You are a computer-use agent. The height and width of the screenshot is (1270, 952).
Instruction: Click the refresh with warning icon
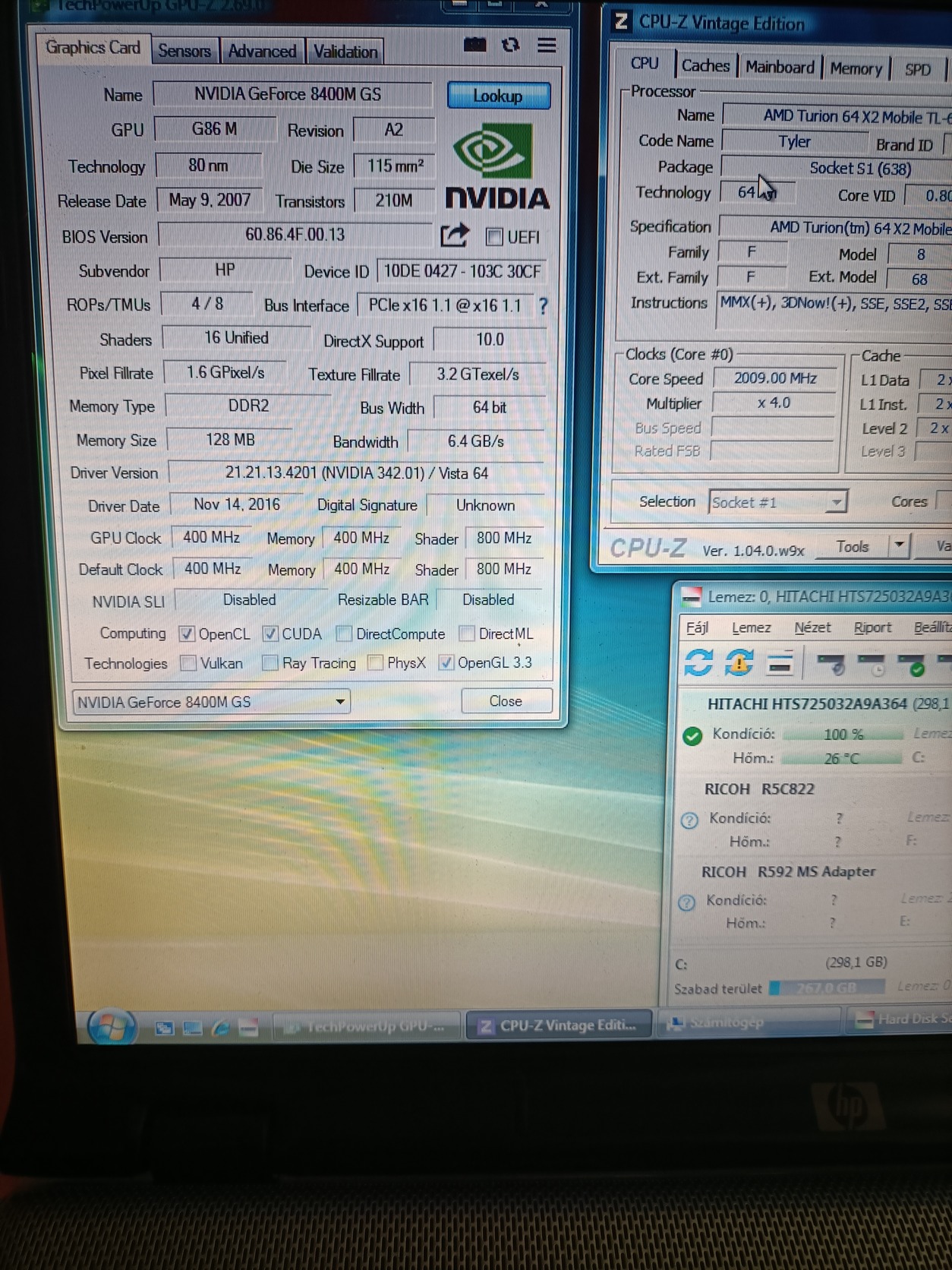click(x=739, y=662)
